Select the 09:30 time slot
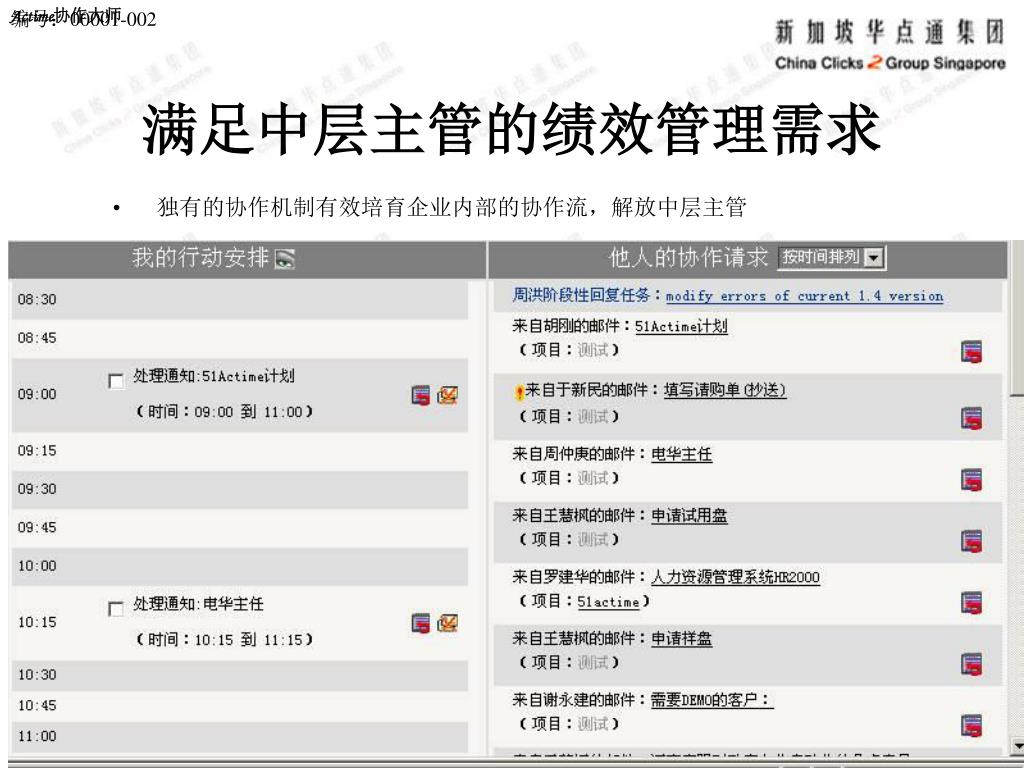1024x768 pixels. [240, 489]
